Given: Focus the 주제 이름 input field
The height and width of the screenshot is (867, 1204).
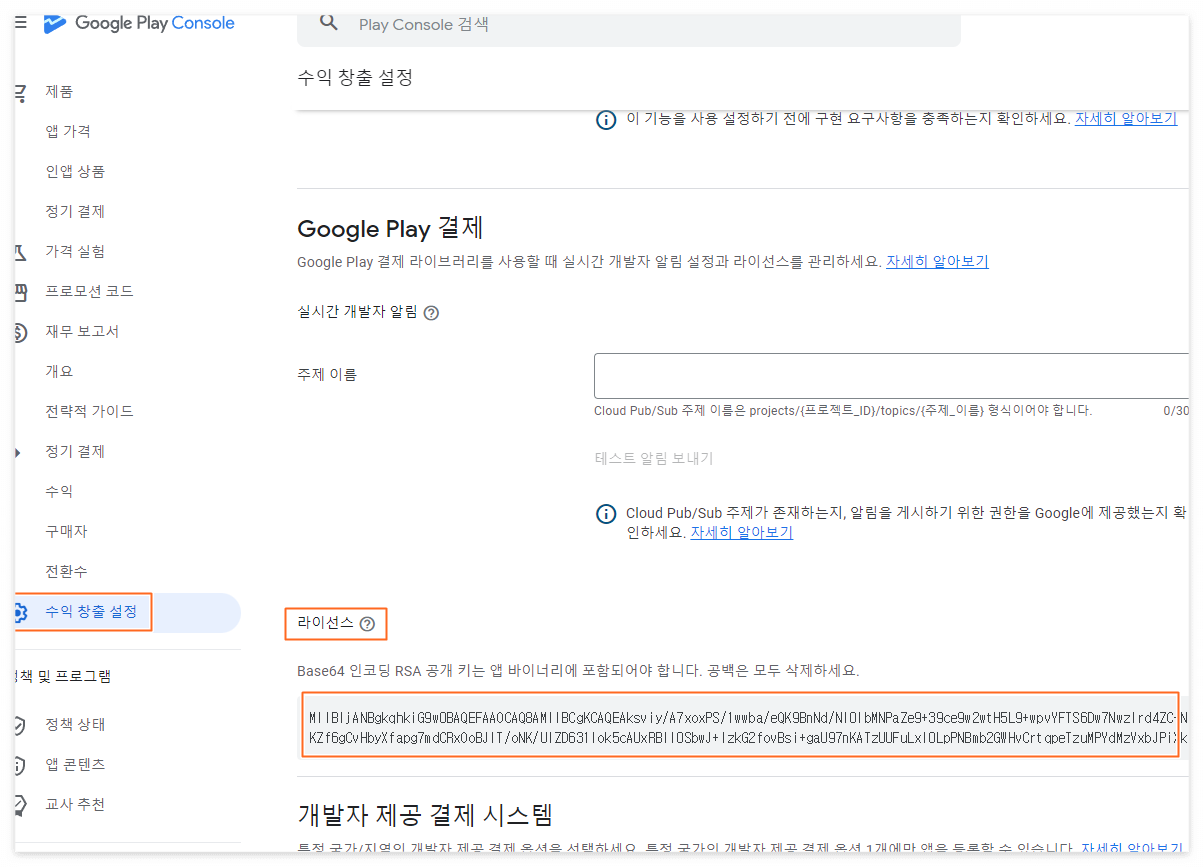Looking at the screenshot, I should 891,375.
